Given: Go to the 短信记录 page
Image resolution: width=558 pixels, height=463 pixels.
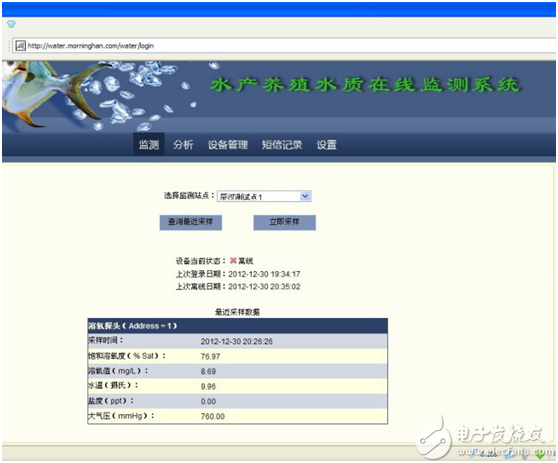Looking at the screenshot, I should pos(282,144).
